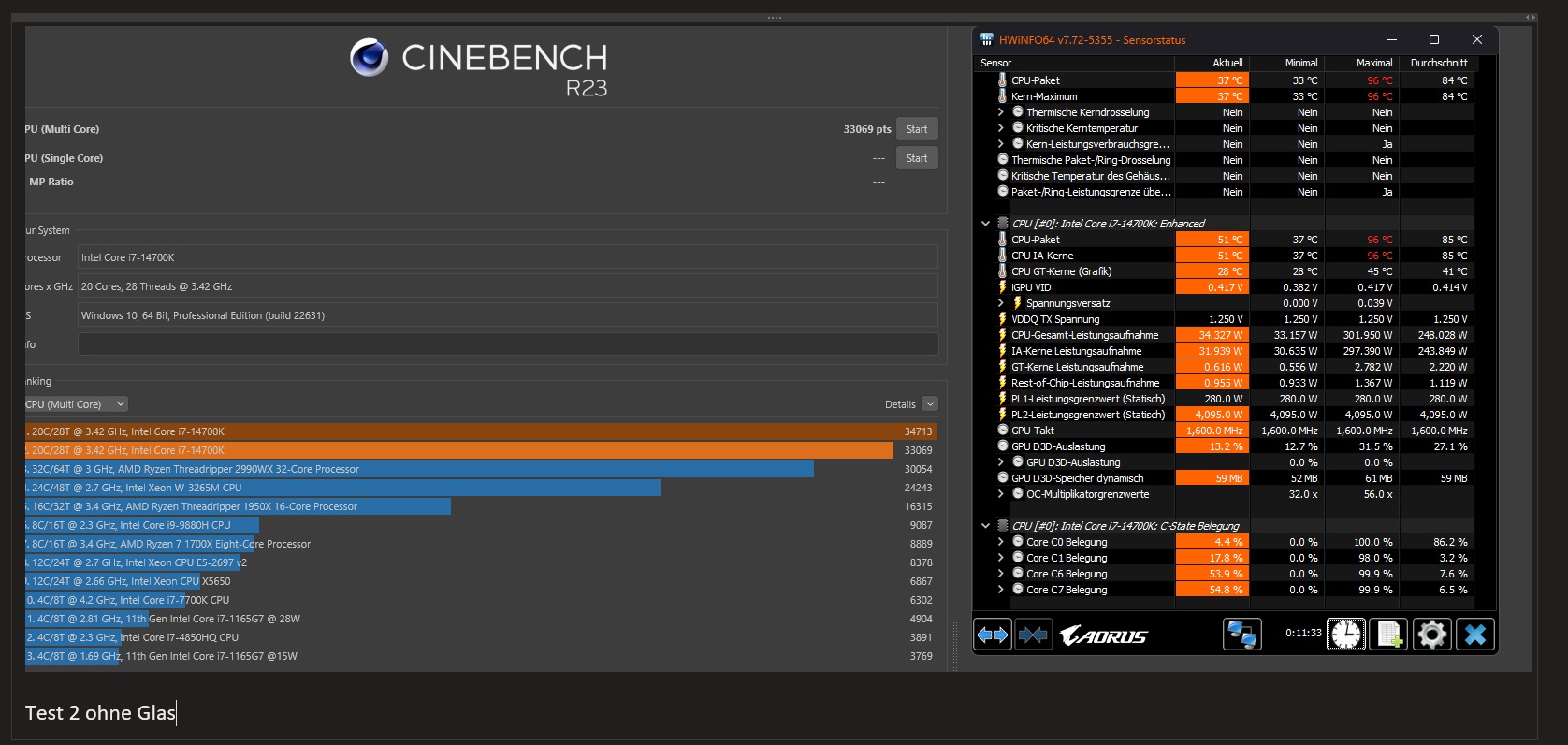1568x745 pixels.
Task: Click the elapsed time 0:11:33 in HWiNFO
Action: click(1303, 634)
